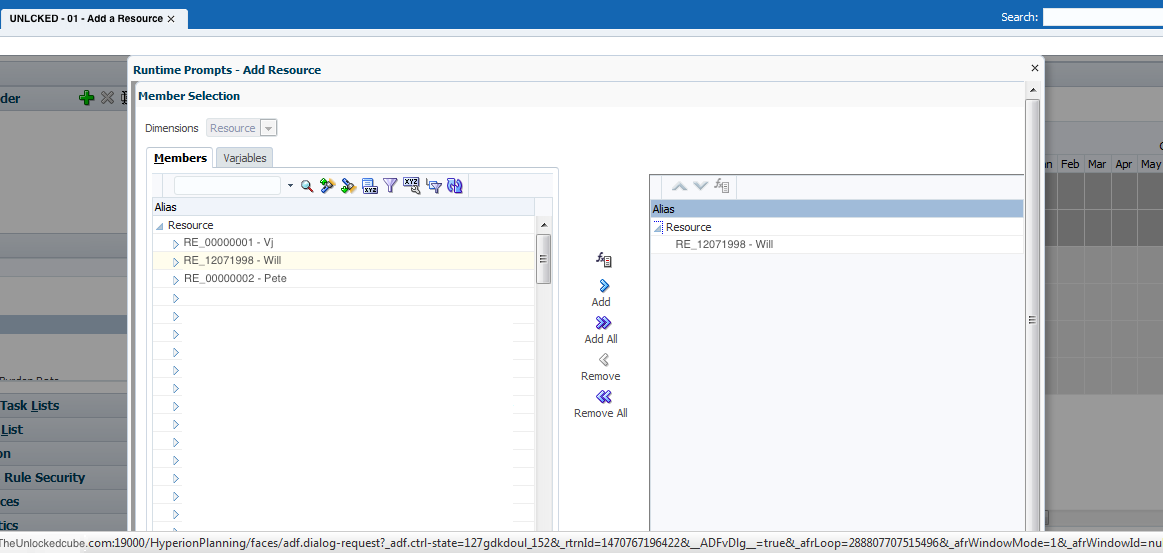Screen dimensions: 1163x553
Task: Collapse the Resource root in Members tree
Action: [x=160, y=226]
